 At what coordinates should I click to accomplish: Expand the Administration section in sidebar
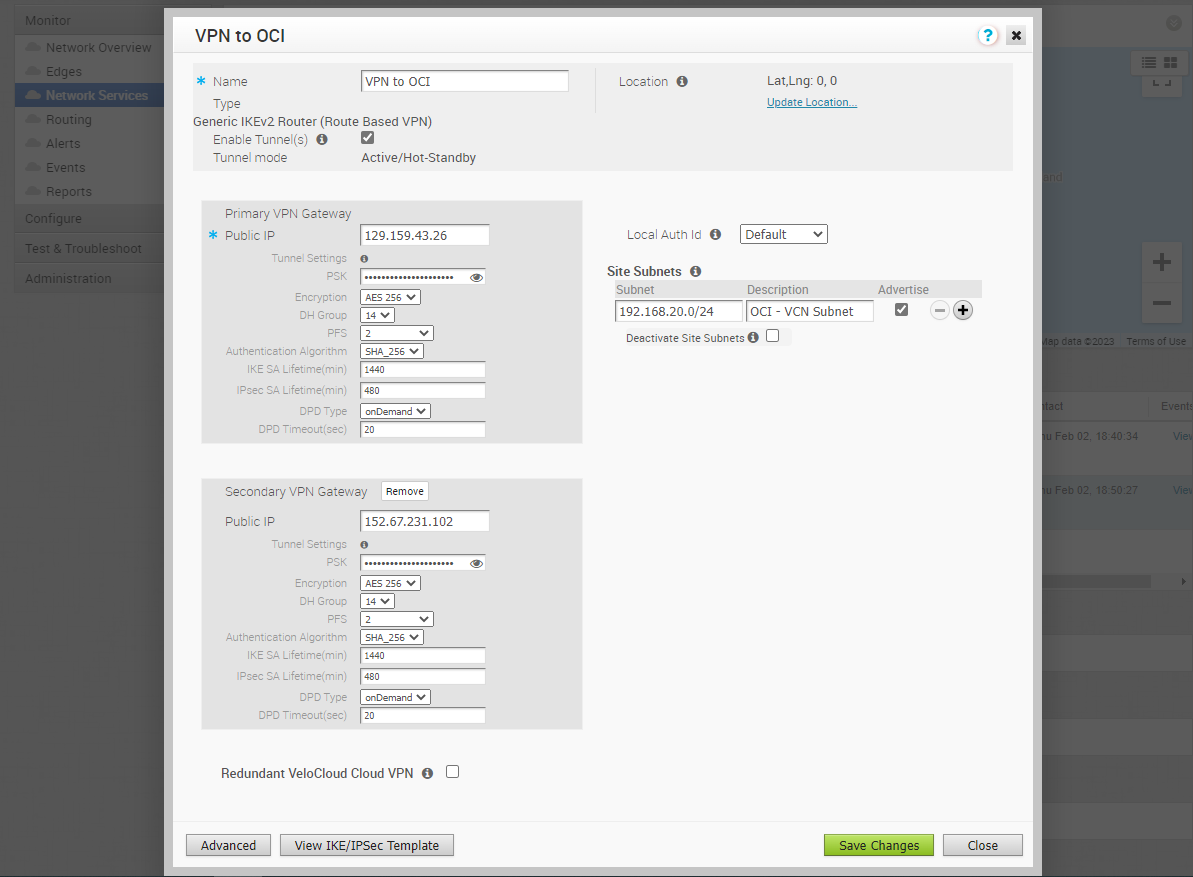tap(89, 278)
